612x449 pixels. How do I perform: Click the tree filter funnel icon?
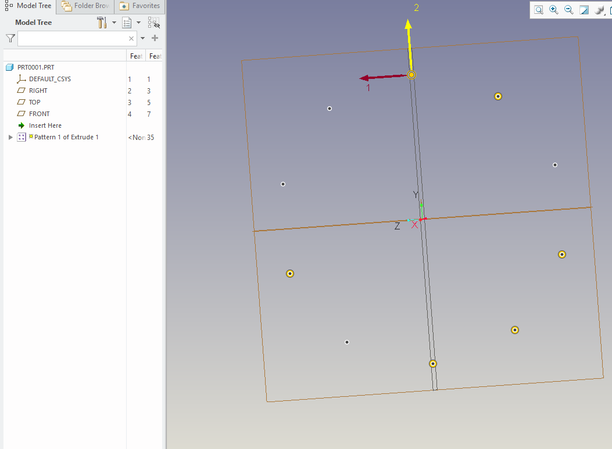[11, 38]
